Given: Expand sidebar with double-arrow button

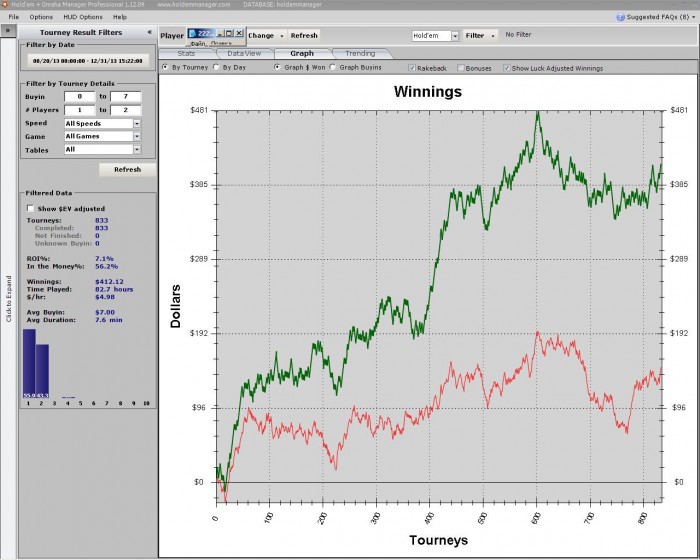Looking at the screenshot, I should pyautogui.click(x=8, y=31).
